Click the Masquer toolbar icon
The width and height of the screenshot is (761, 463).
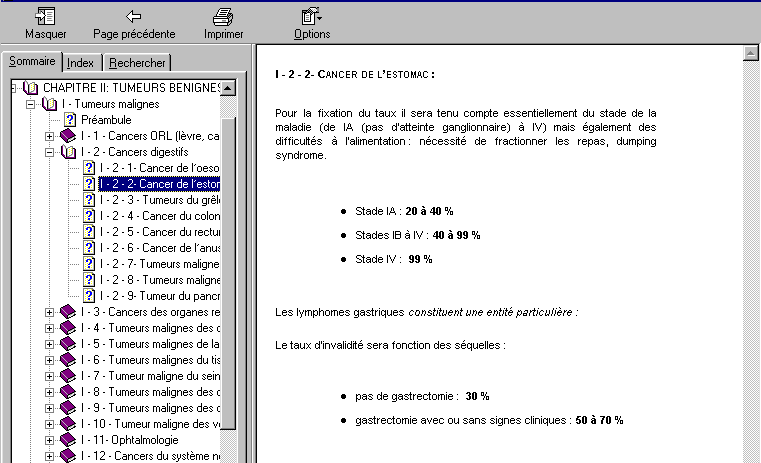tap(45, 16)
